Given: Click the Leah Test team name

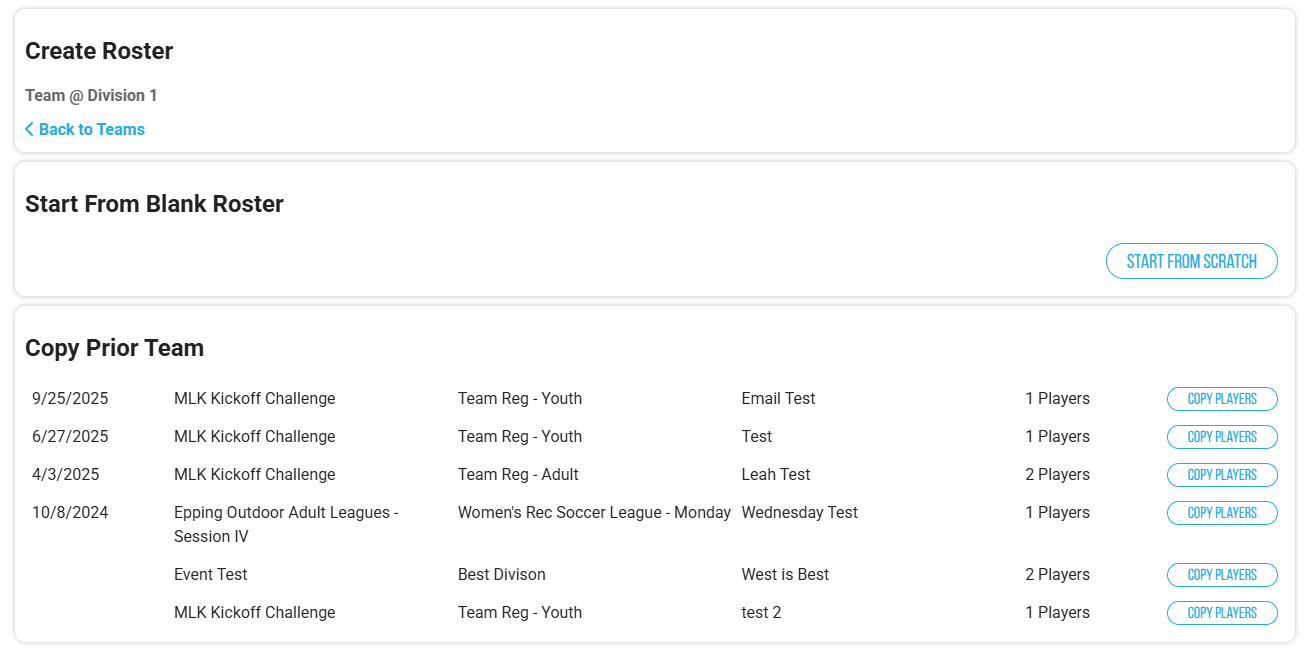Looking at the screenshot, I should click(x=775, y=475).
